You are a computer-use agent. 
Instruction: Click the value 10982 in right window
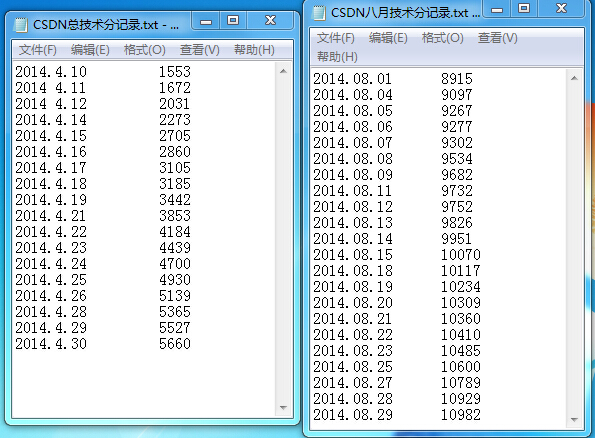point(461,414)
